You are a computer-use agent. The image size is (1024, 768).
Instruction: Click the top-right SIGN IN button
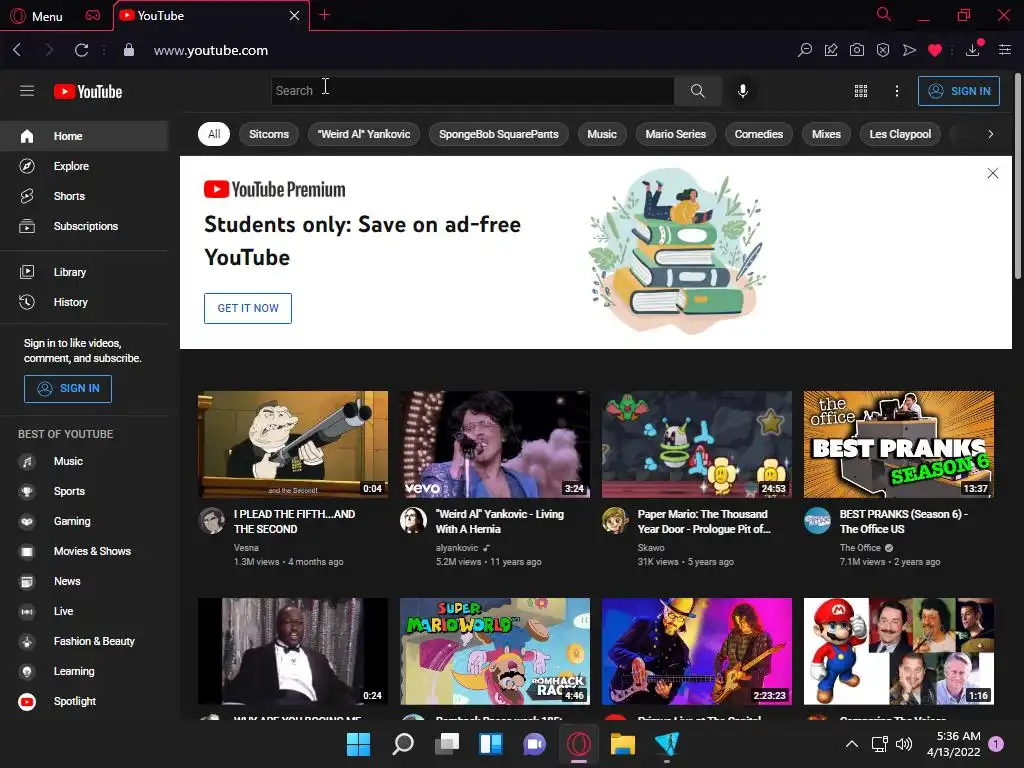(x=959, y=91)
